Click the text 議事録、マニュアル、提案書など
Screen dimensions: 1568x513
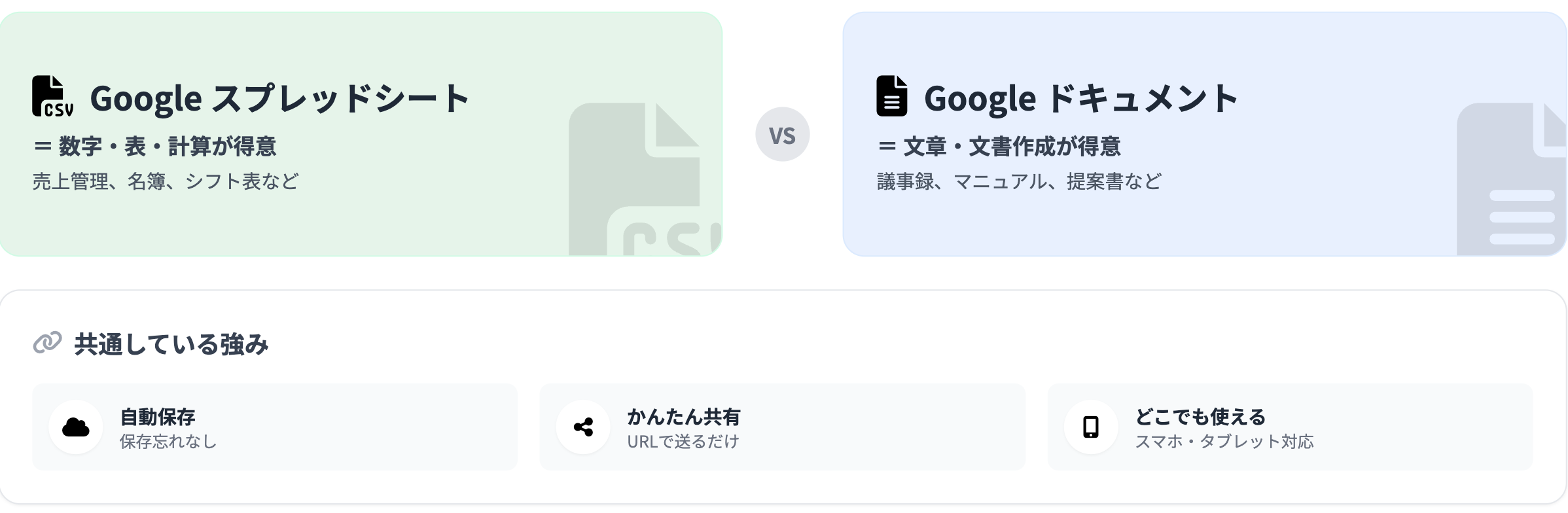point(1019,181)
